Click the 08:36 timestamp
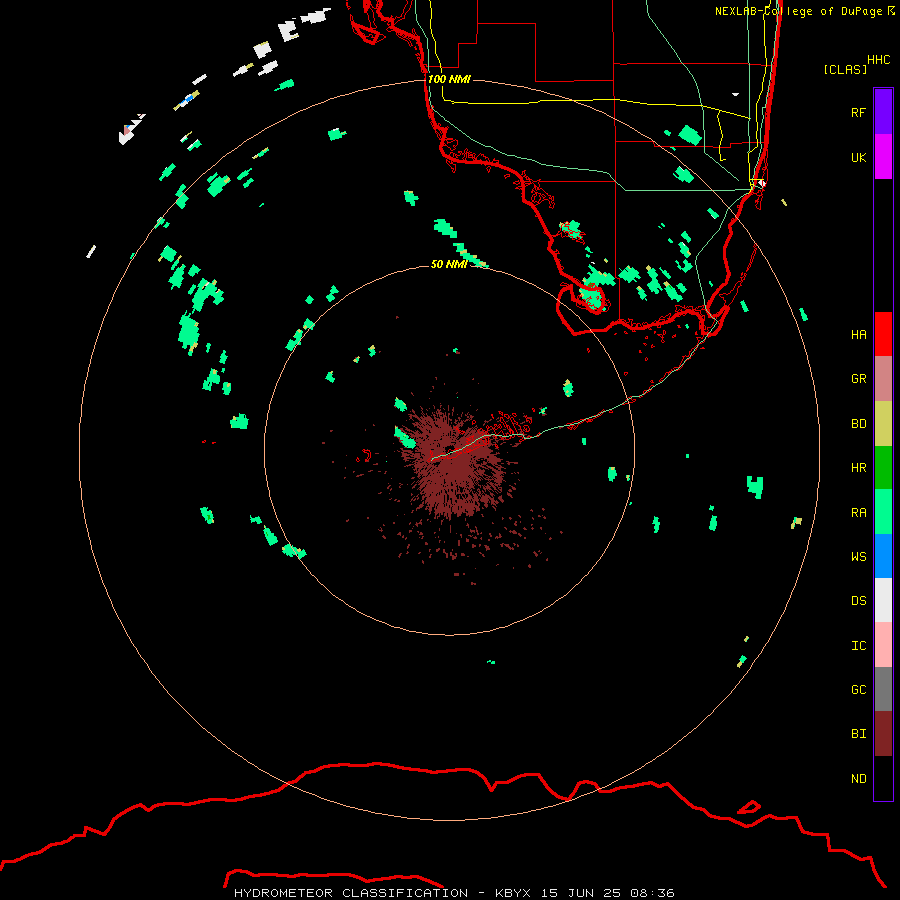This screenshot has width=900, height=900. click(652, 893)
